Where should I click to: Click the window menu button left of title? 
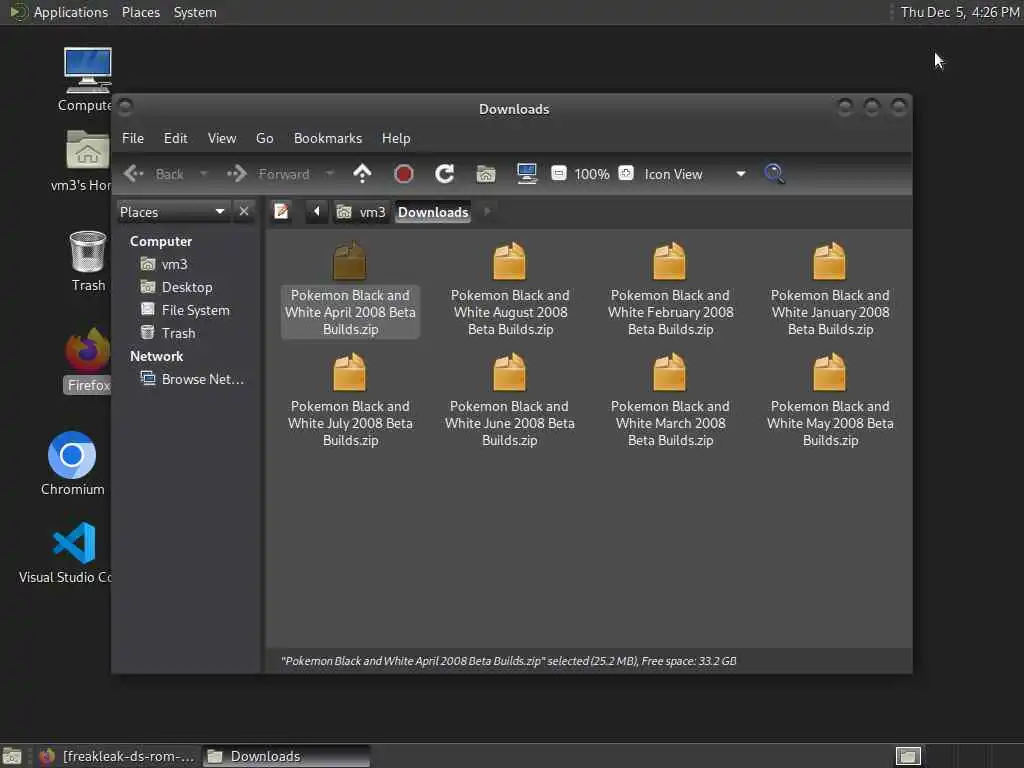125,106
